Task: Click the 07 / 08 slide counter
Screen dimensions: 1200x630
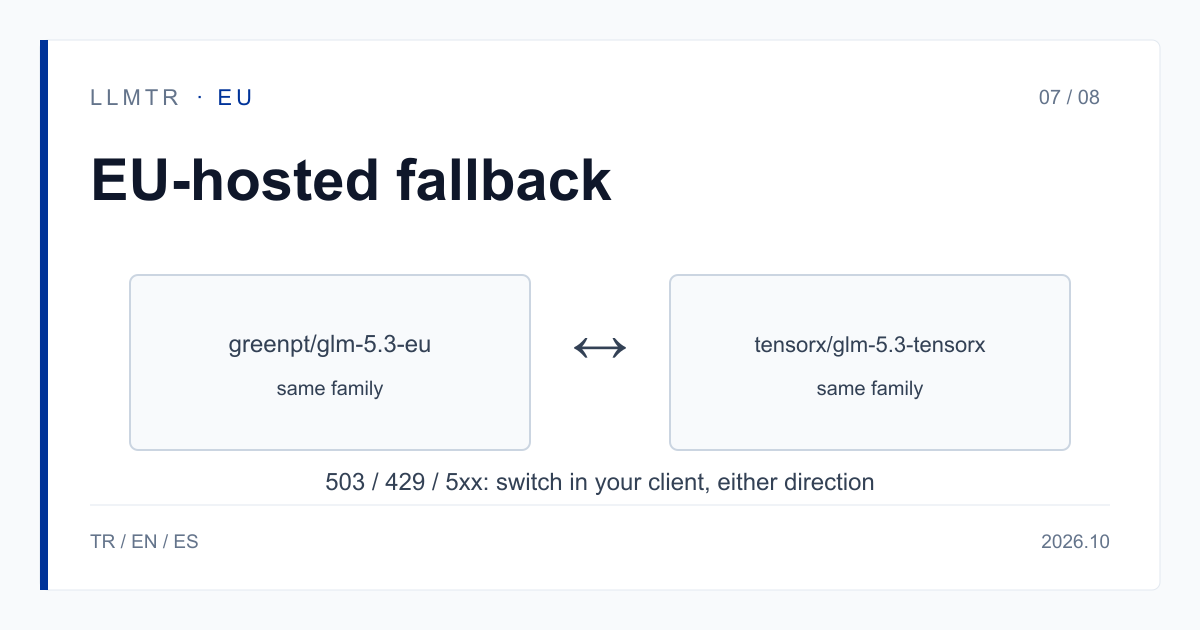Action: pyautogui.click(x=1069, y=97)
